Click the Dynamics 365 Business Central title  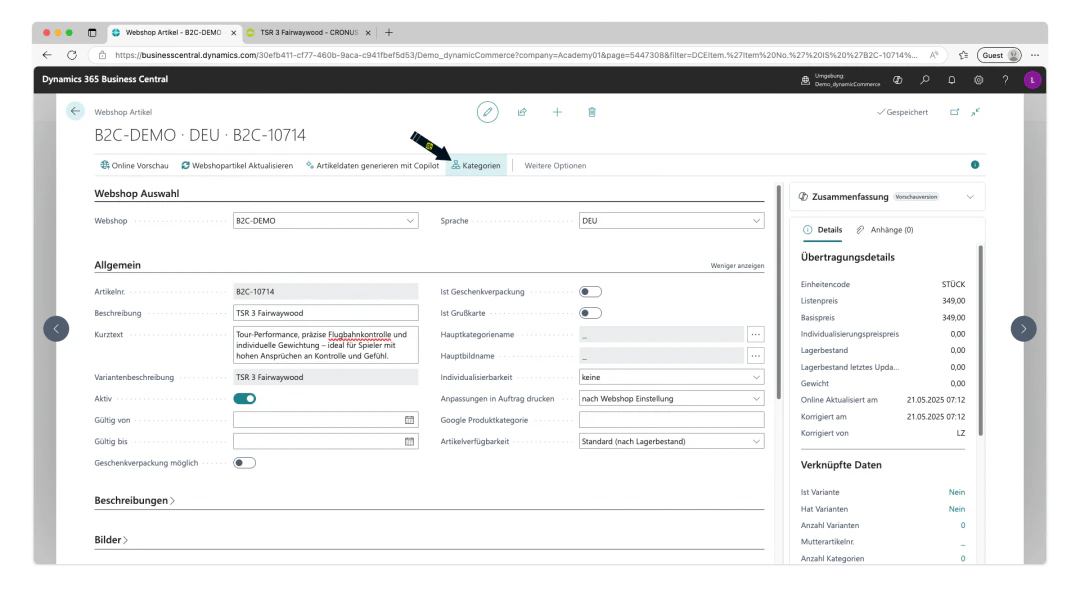tap(105, 79)
